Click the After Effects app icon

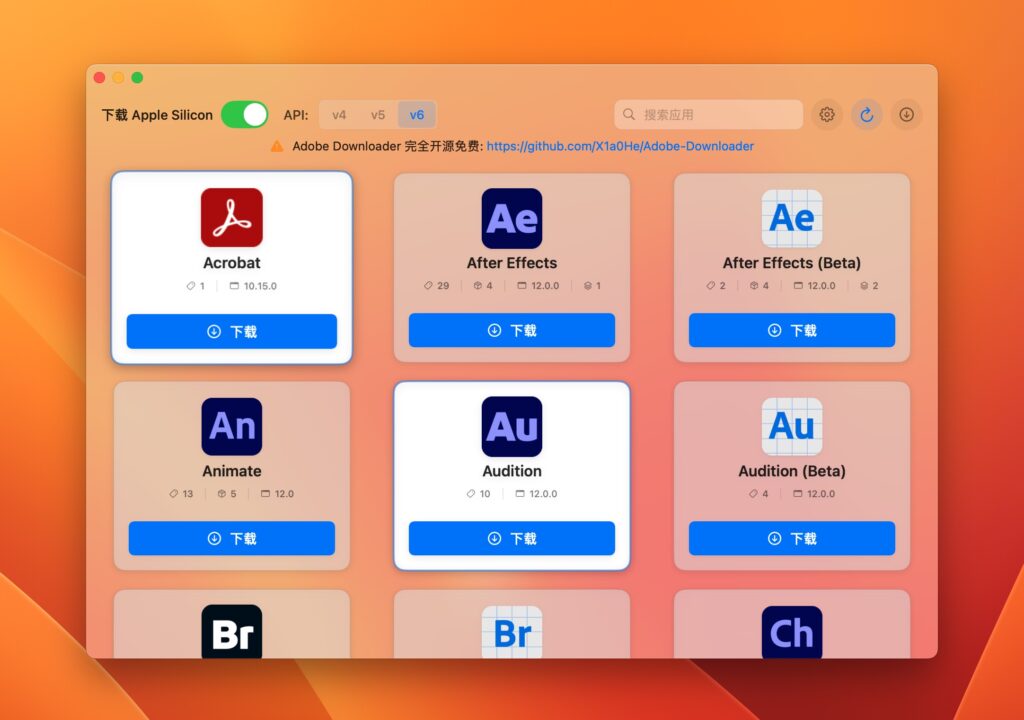pos(511,216)
